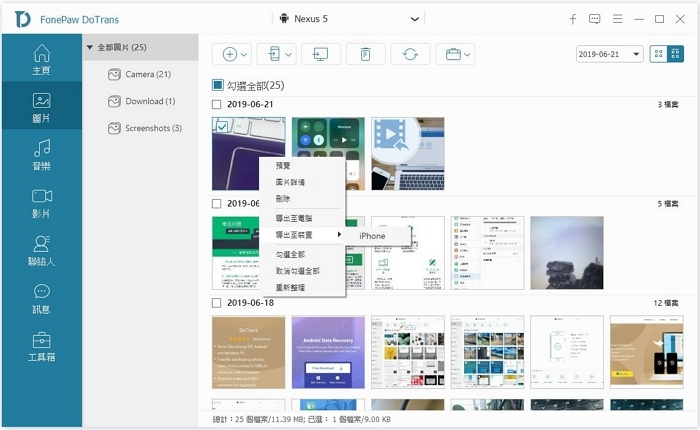Click the 12 檔案 count label
This screenshot has width=700, height=430.
[666, 303]
